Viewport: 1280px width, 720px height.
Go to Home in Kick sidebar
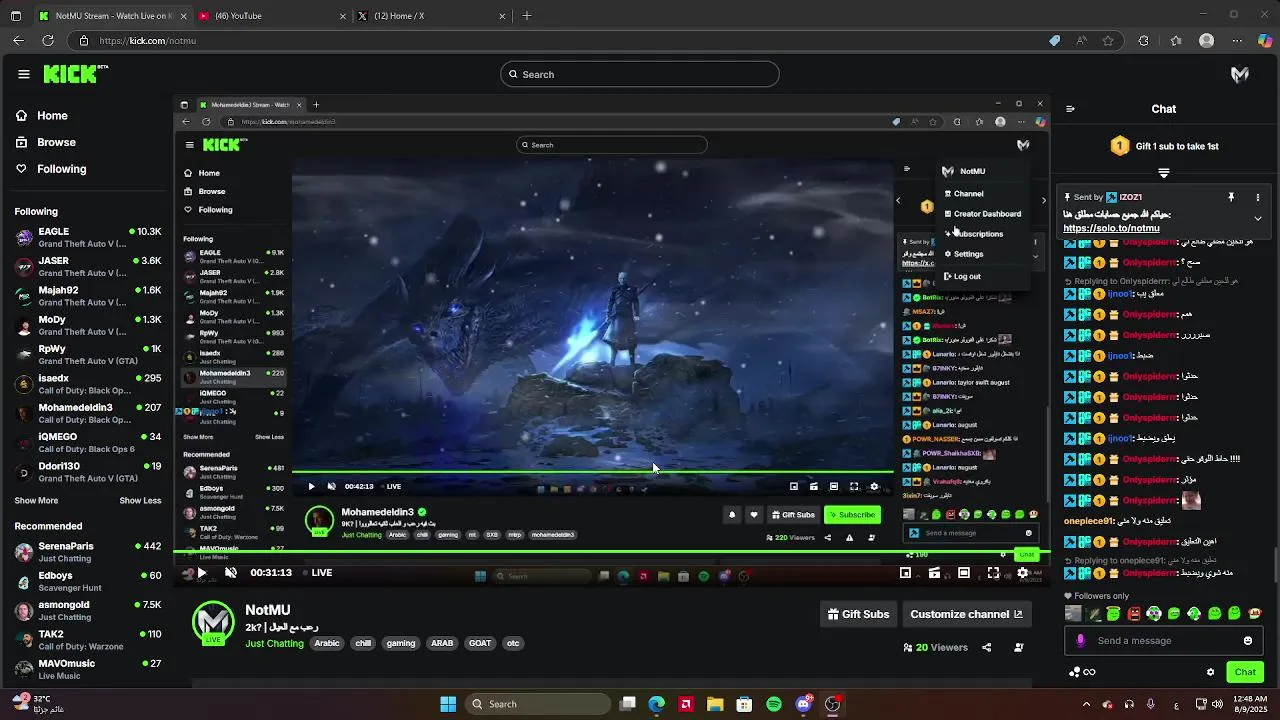tap(42, 116)
